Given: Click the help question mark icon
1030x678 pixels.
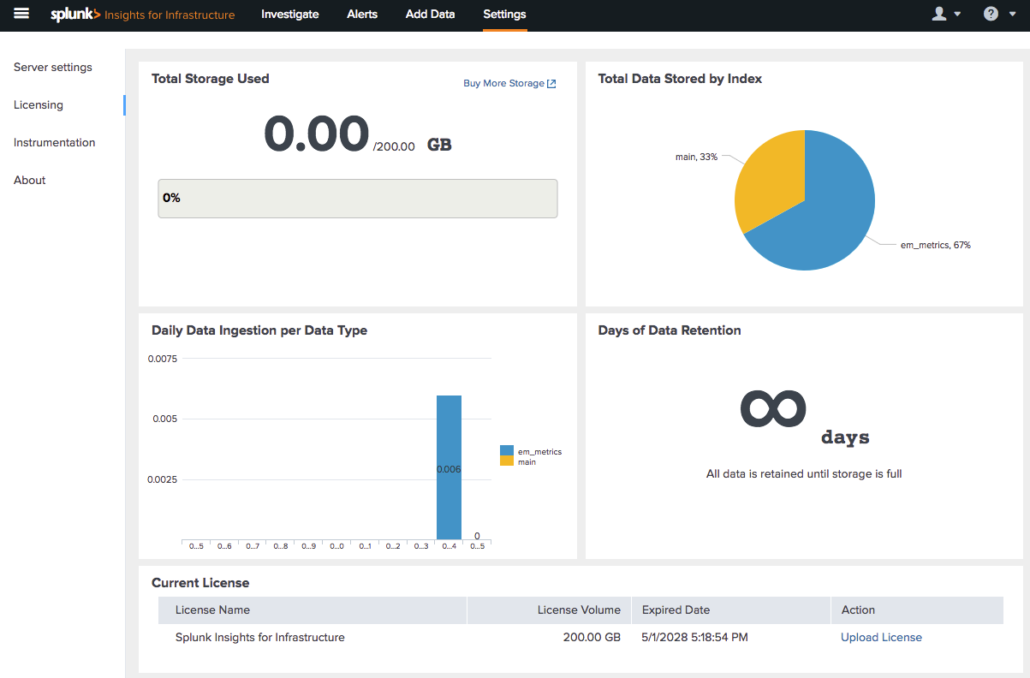Looking at the screenshot, I should (x=990, y=13).
